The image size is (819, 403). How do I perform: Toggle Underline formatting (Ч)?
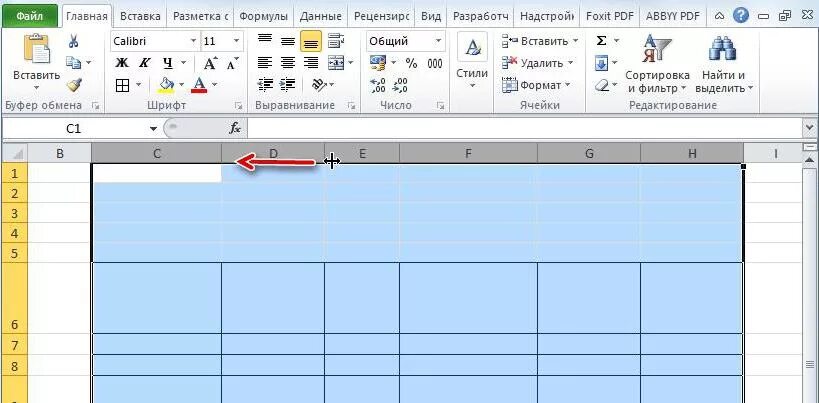(x=167, y=63)
